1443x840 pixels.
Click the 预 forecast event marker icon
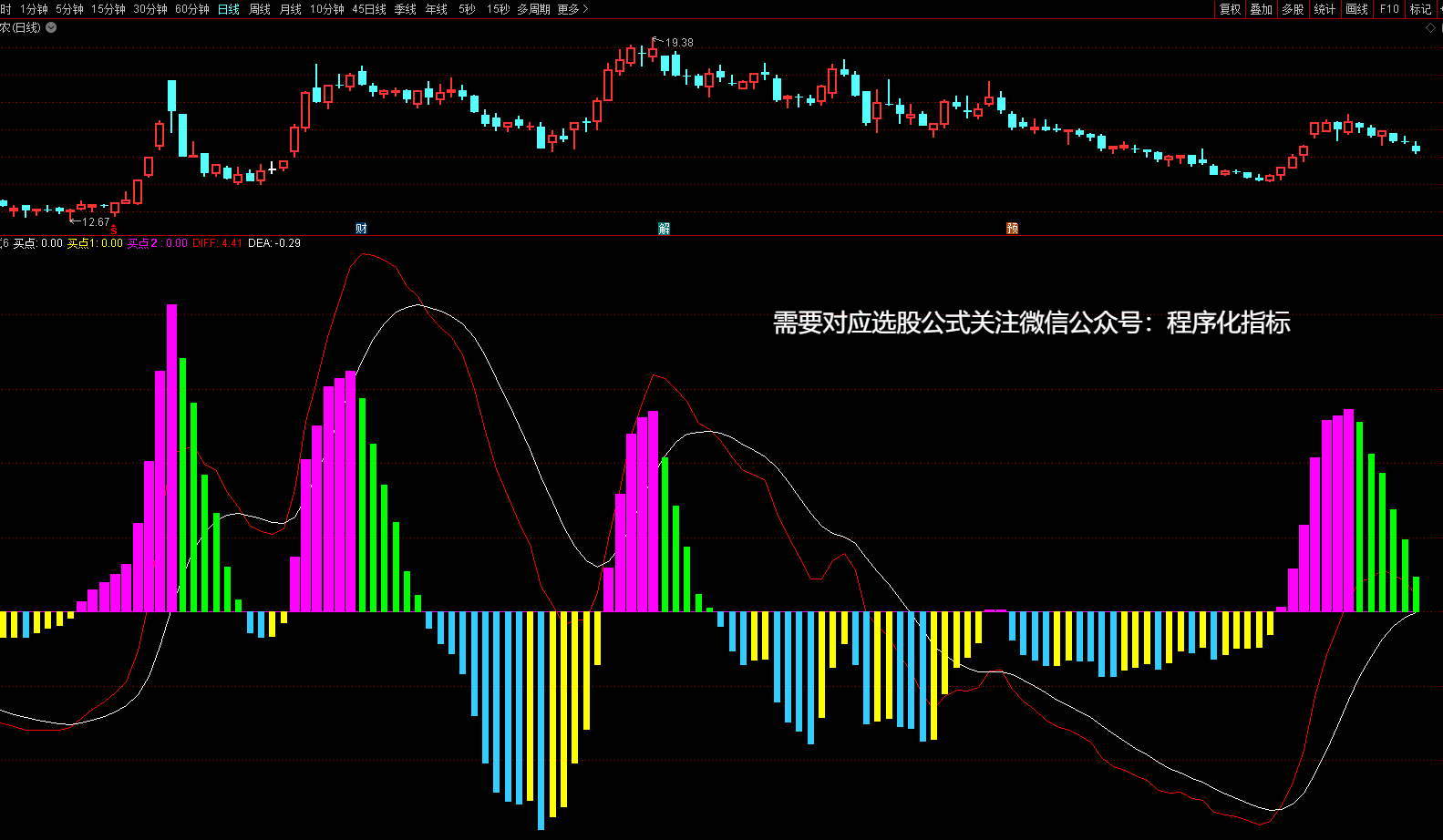(x=1012, y=229)
